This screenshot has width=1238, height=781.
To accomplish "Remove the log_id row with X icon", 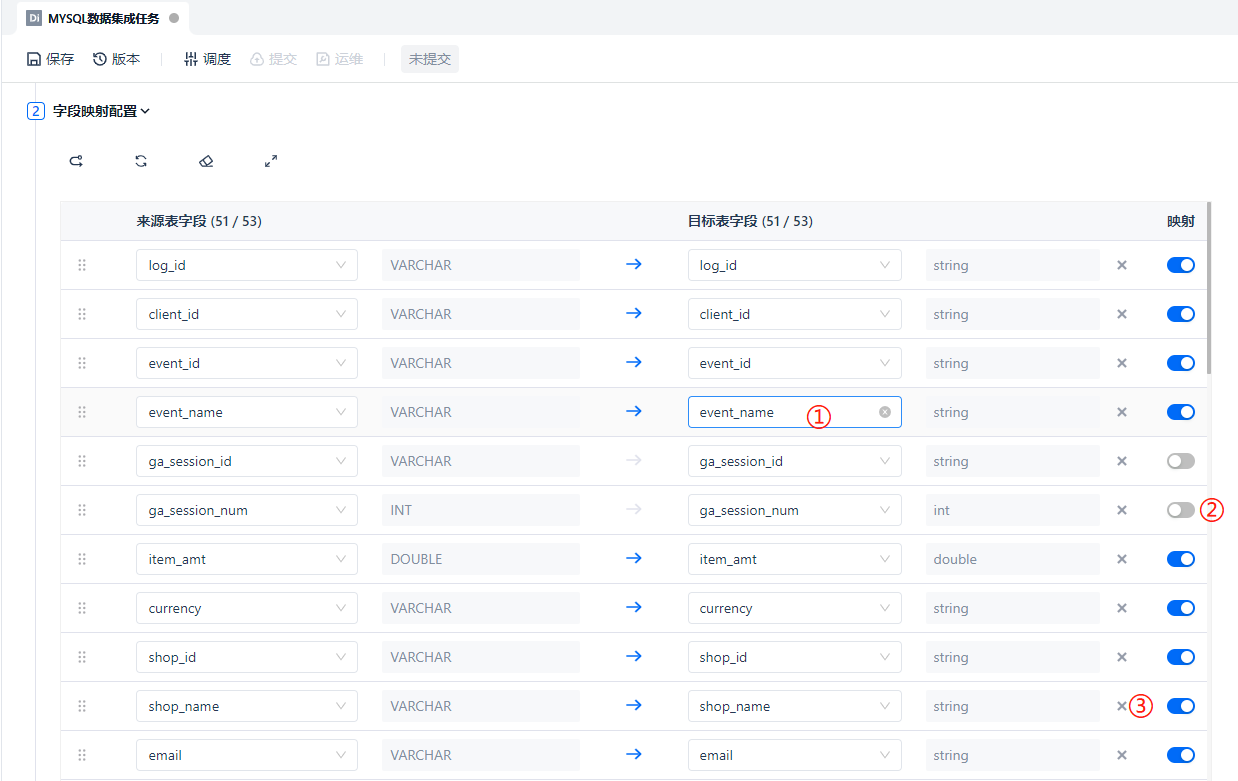I will point(1121,265).
